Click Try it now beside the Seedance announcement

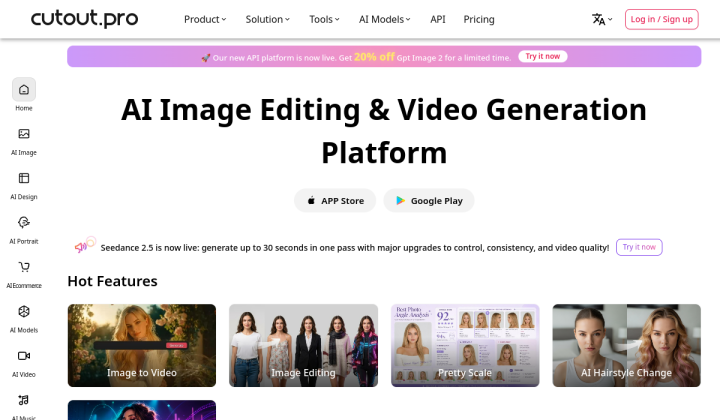[639, 247]
